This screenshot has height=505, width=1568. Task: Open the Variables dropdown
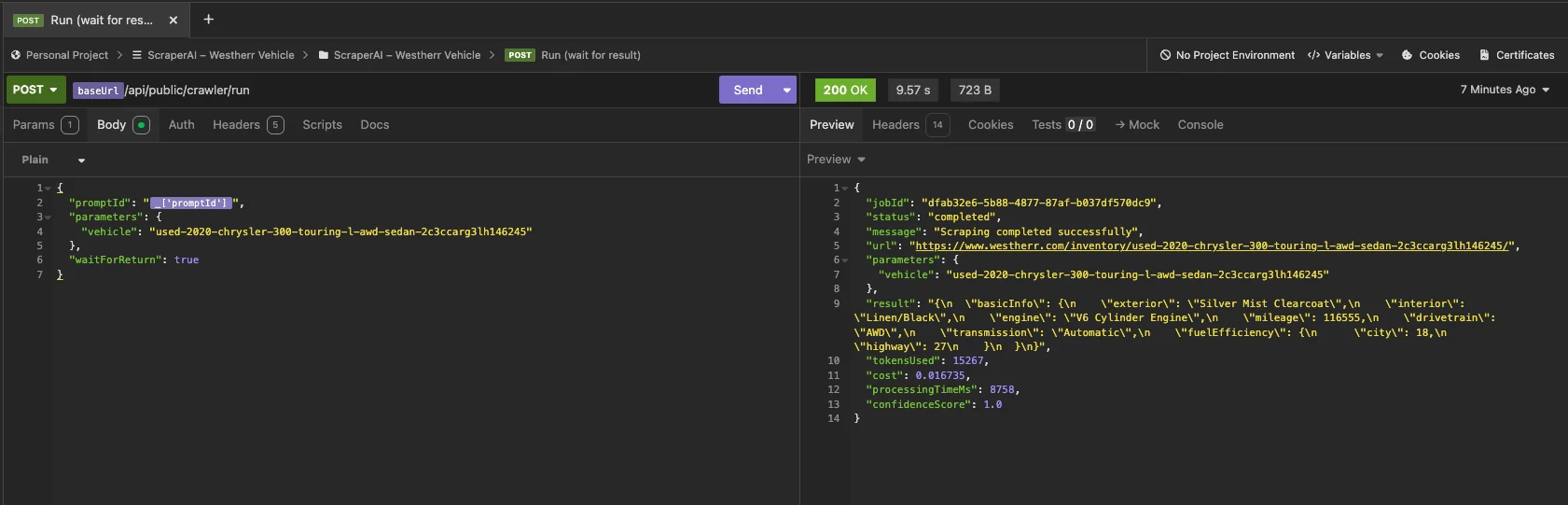point(1346,55)
